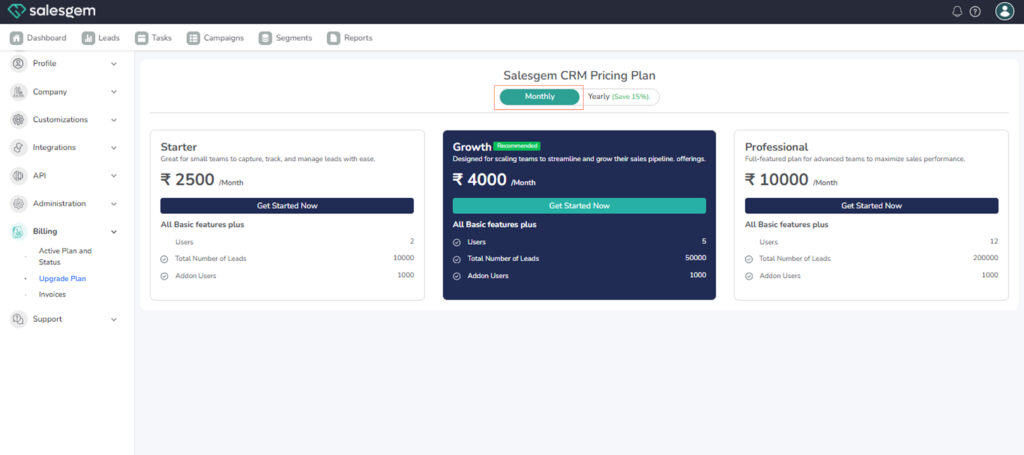This screenshot has height=455, width=1024.
Task: Click the Integrations sidebar icon
Action: tap(18, 147)
